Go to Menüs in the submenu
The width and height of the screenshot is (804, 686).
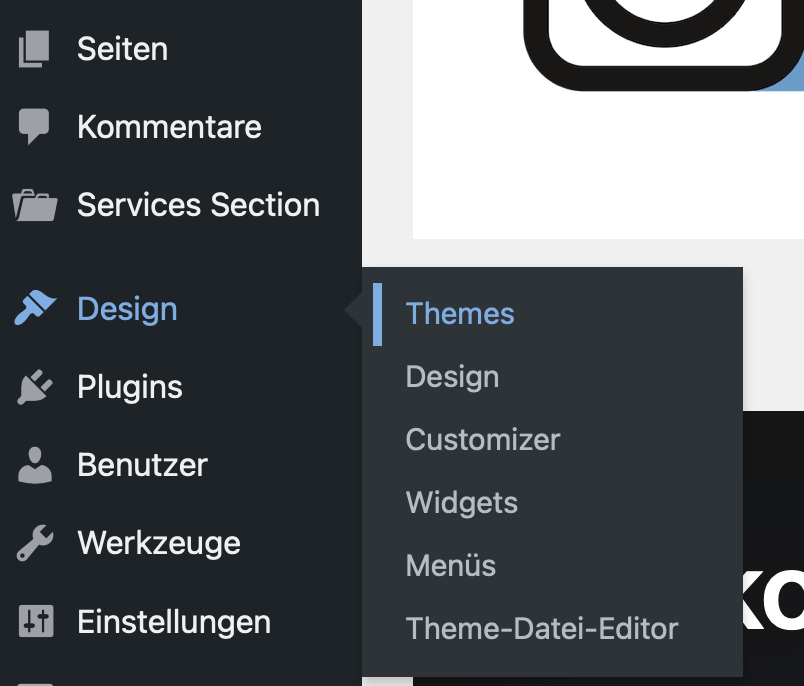[451, 566]
